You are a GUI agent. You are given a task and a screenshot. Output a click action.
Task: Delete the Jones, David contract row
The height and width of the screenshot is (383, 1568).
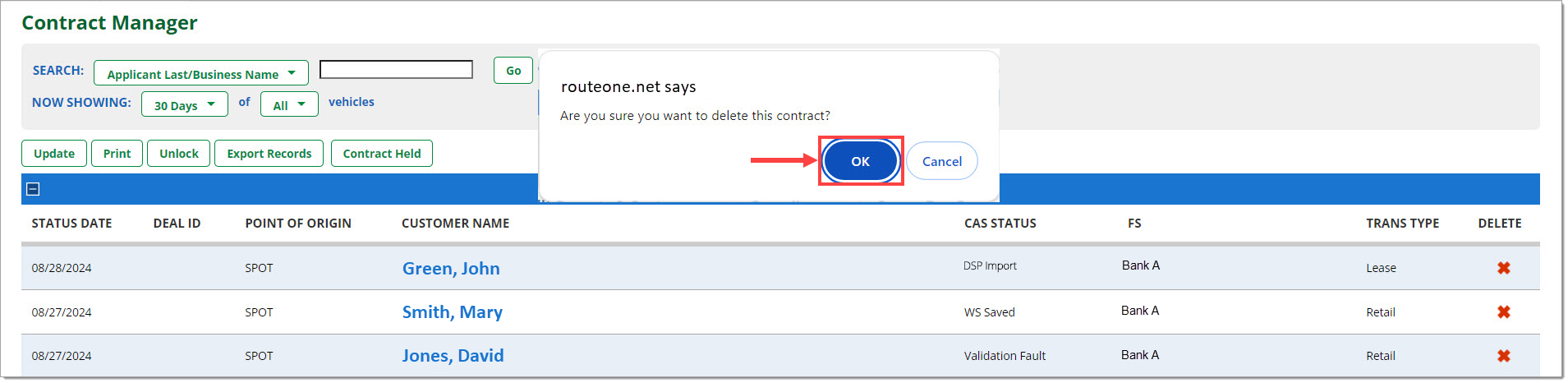pos(1503,356)
